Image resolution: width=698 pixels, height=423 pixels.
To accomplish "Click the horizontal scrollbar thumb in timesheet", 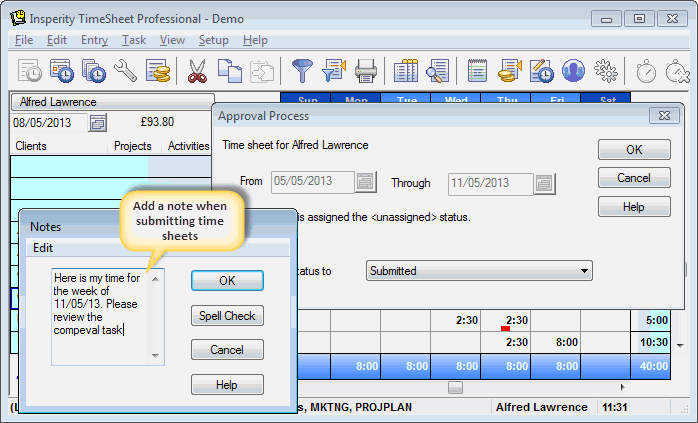I will point(455,387).
